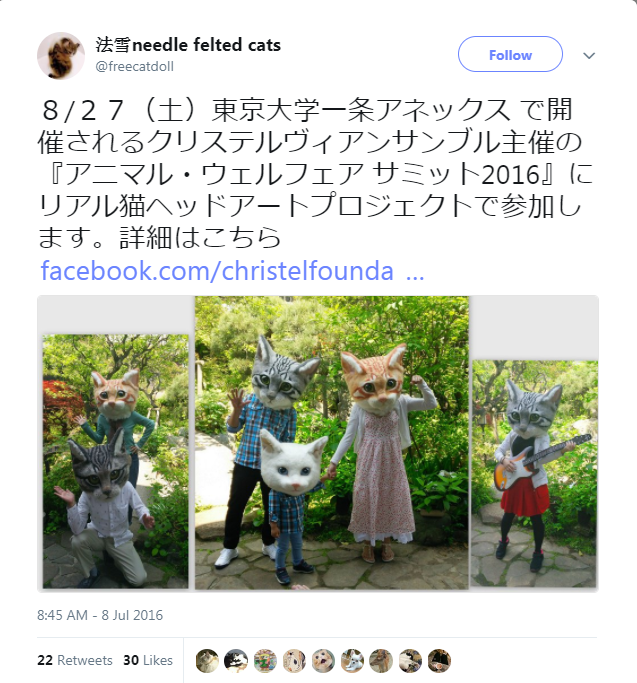Click the freecatdoll profile avatar
The width and height of the screenshot is (637, 683).
[61, 56]
